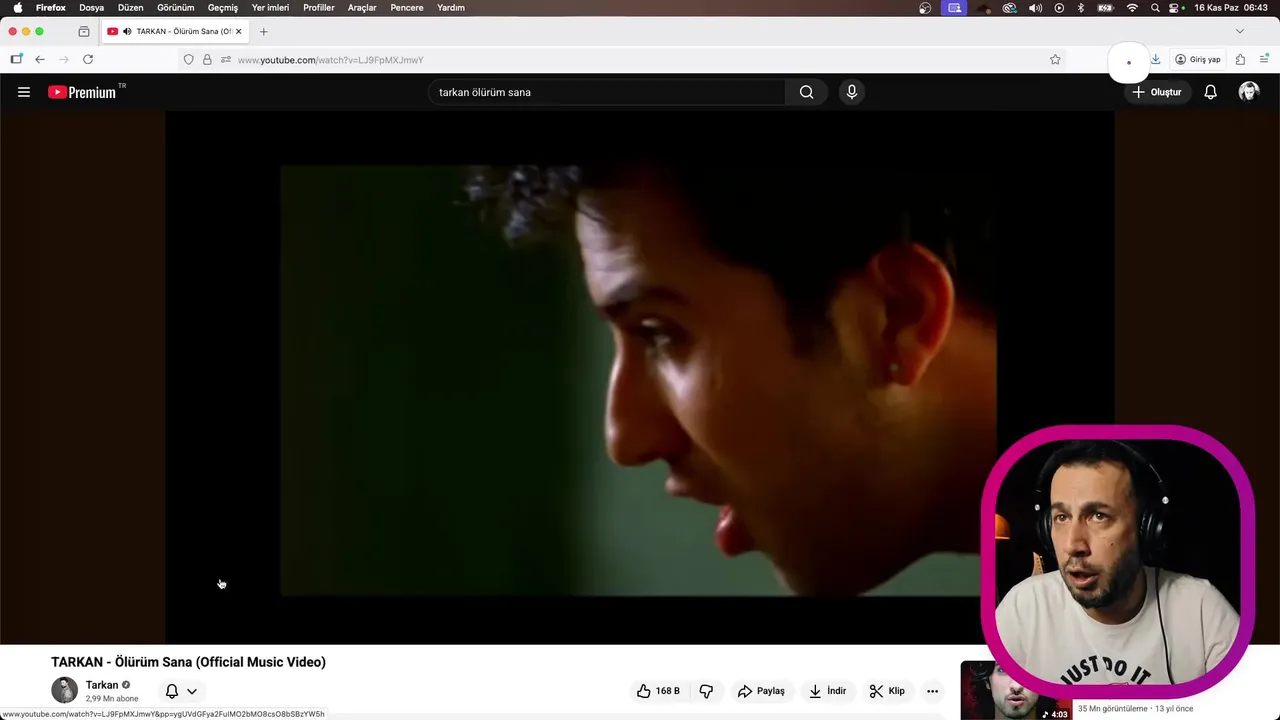Open the Profiller menu
The image size is (1280, 720).
click(319, 8)
